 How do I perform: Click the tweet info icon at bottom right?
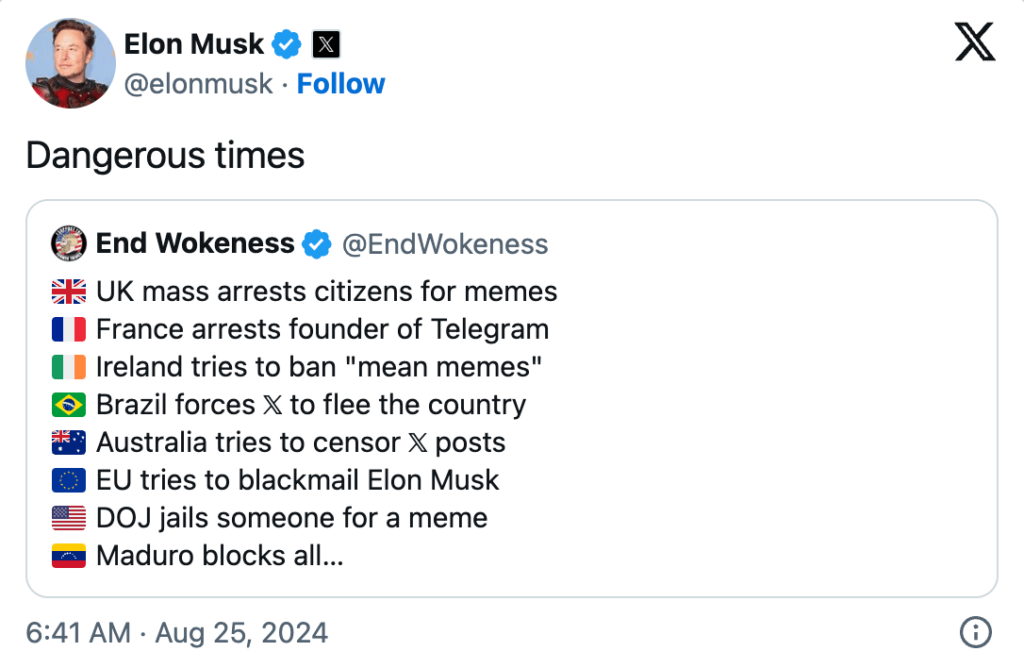[x=975, y=632]
